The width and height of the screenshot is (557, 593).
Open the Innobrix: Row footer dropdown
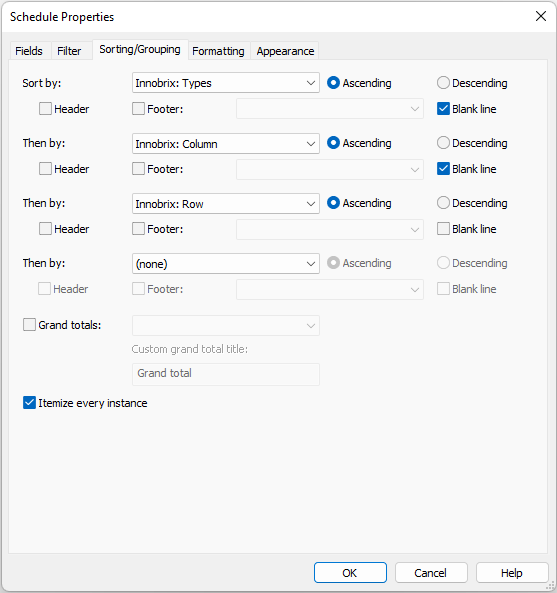(x=330, y=229)
